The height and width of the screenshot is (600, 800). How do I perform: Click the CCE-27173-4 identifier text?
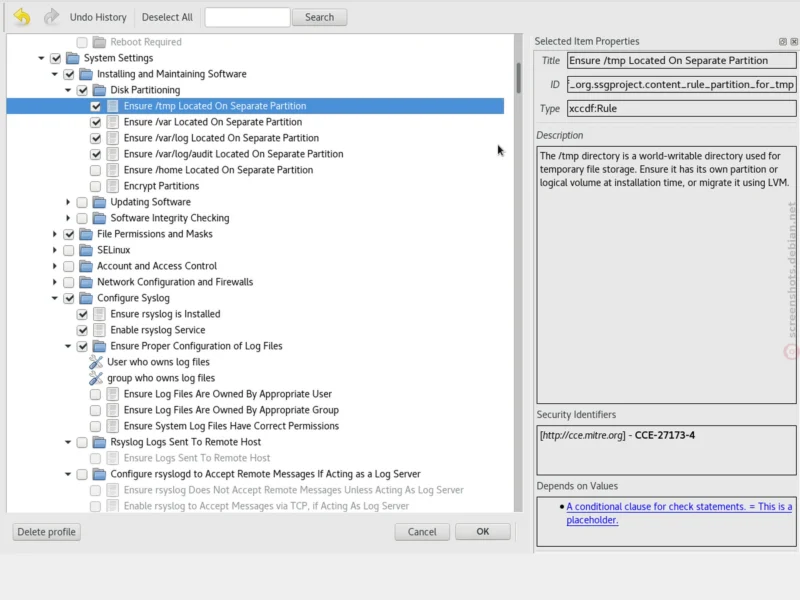tap(664, 435)
